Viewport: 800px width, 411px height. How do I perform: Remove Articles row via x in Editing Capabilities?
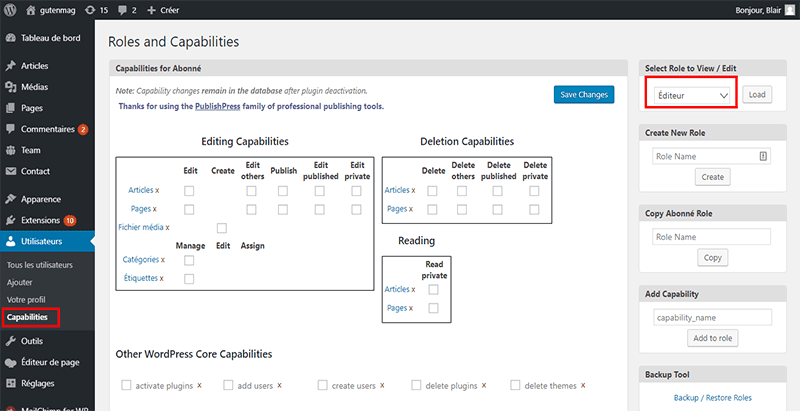[x=157, y=190]
